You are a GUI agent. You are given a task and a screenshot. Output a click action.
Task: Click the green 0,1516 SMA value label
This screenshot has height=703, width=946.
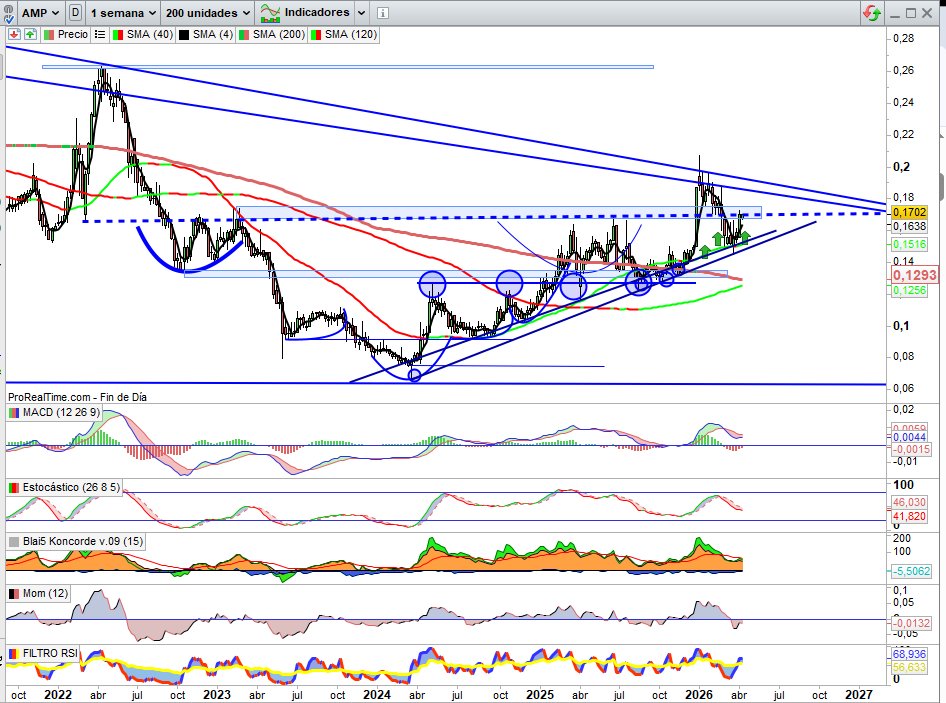(909, 244)
